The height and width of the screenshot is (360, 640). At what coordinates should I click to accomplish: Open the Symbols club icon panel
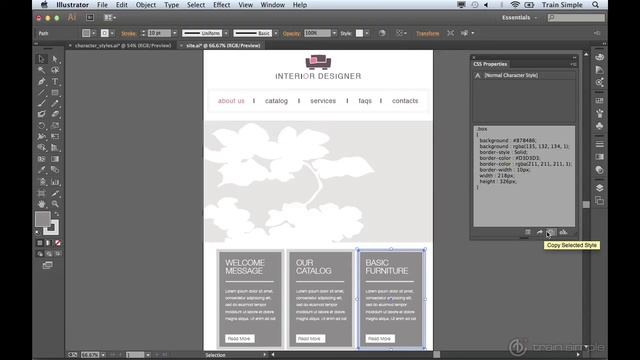coord(599,126)
